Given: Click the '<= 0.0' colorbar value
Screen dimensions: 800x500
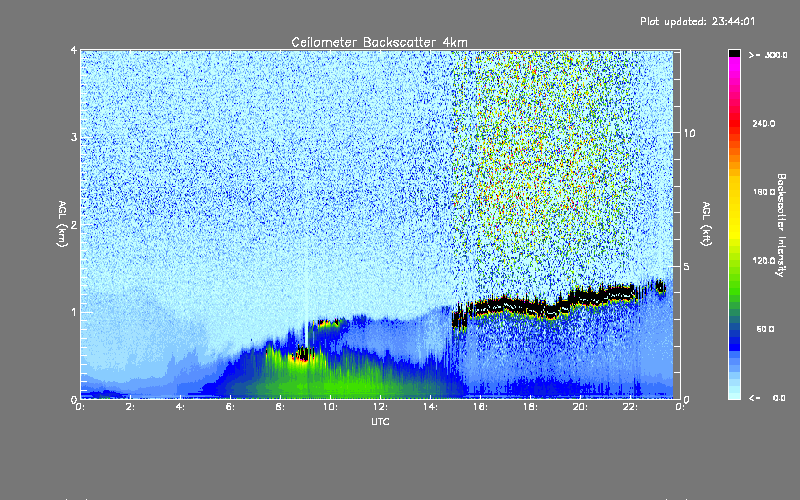Looking at the screenshot, I should click(768, 398).
